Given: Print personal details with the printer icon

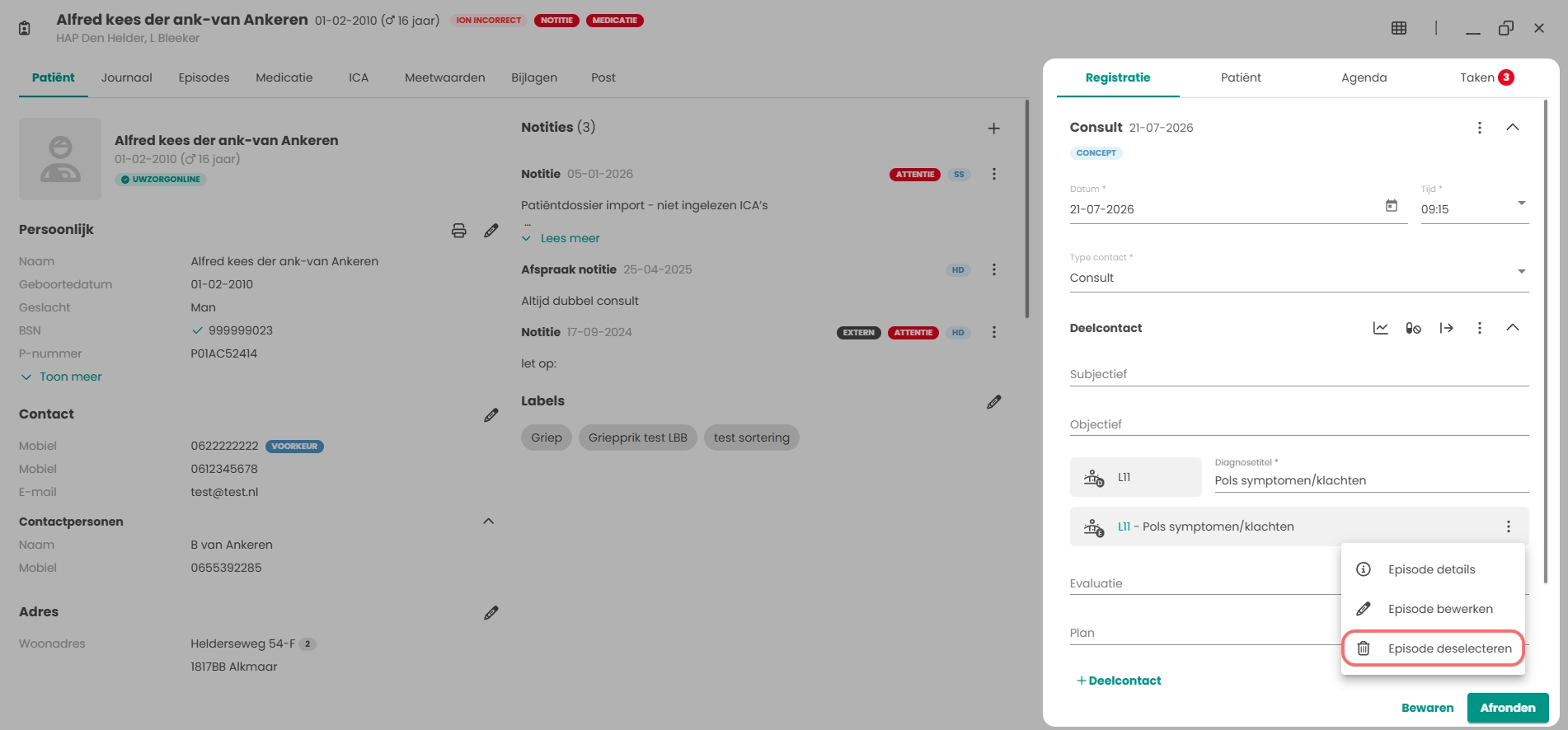Looking at the screenshot, I should coord(459,231).
